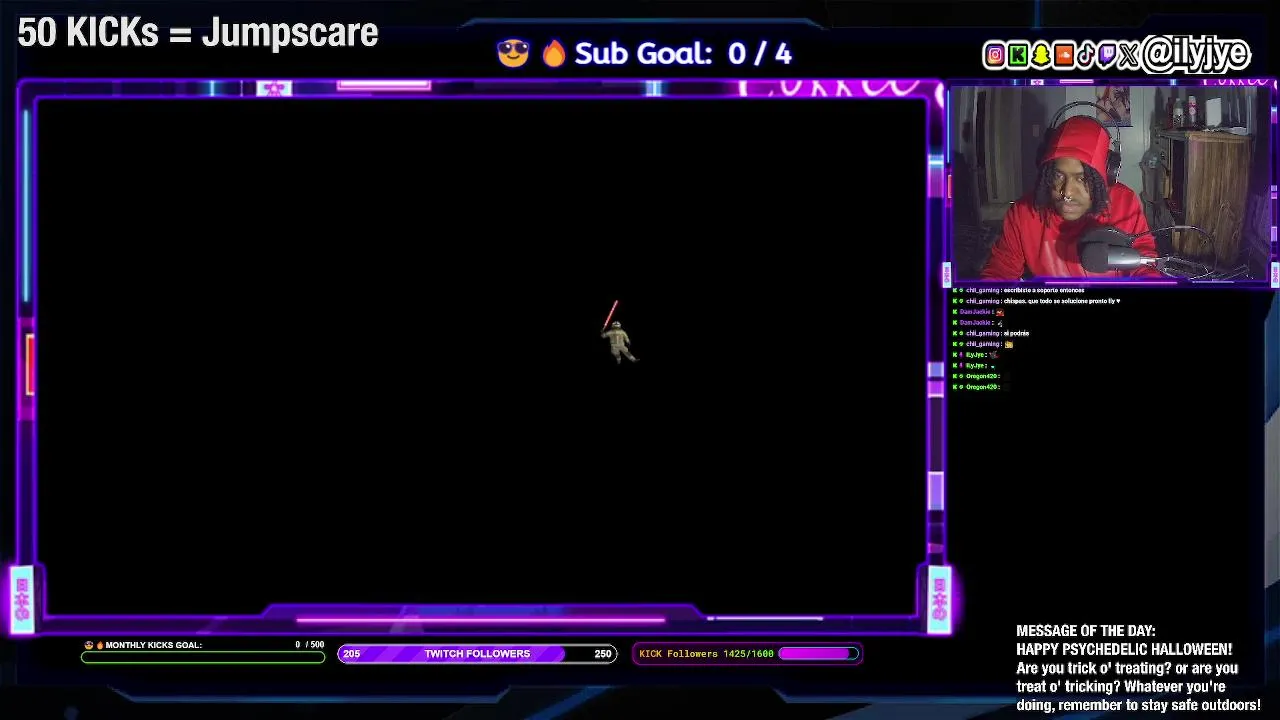The height and width of the screenshot is (720, 1280).
Task: Click the "Sub Goal: 0 / 4" counter
Action: point(683,53)
